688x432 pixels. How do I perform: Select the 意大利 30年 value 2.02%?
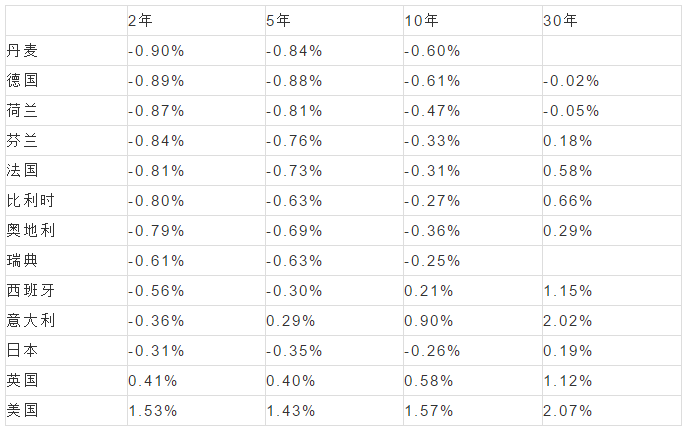pyautogui.click(x=567, y=321)
